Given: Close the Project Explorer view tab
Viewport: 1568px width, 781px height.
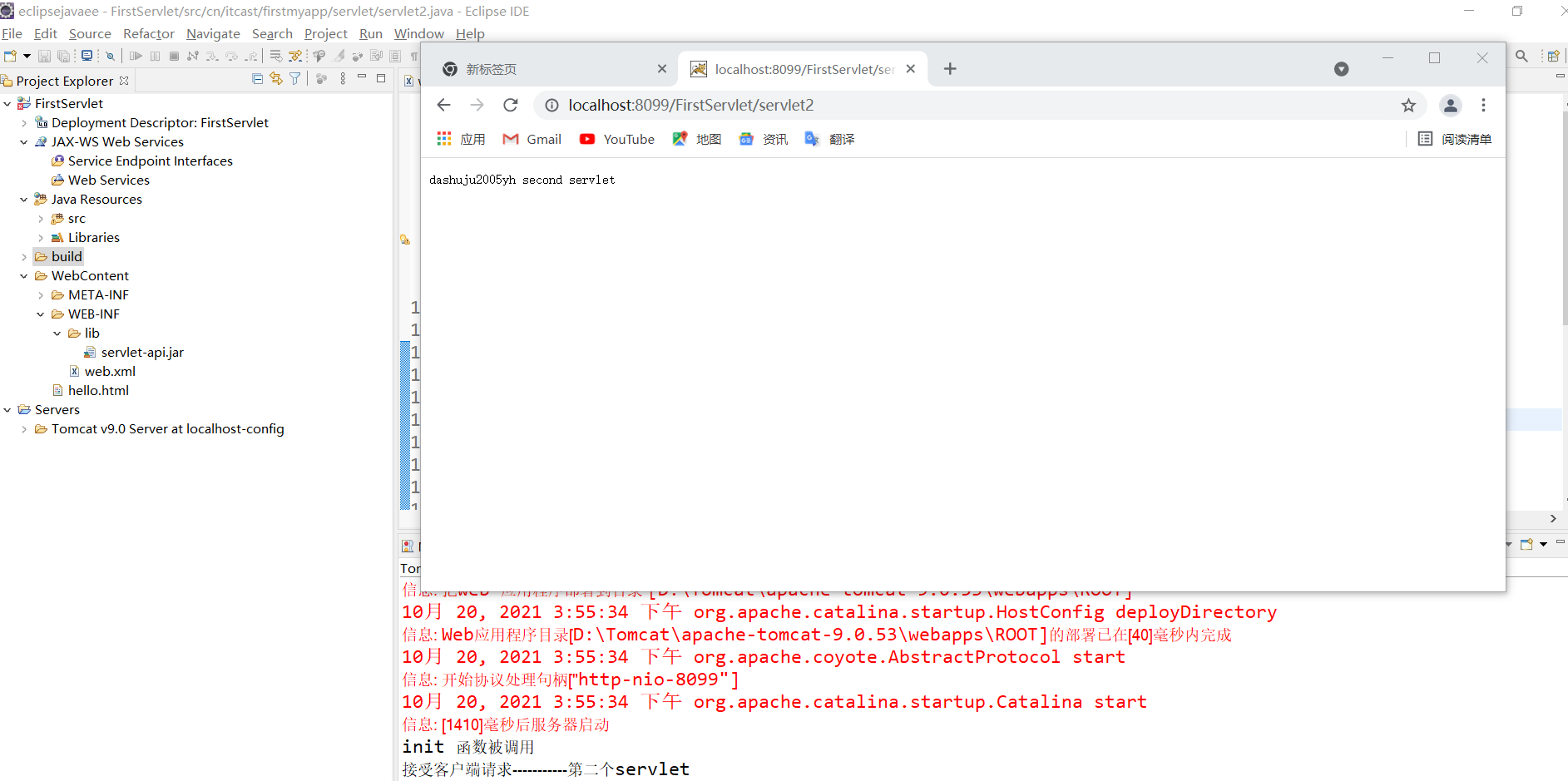Looking at the screenshot, I should click(124, 81).
